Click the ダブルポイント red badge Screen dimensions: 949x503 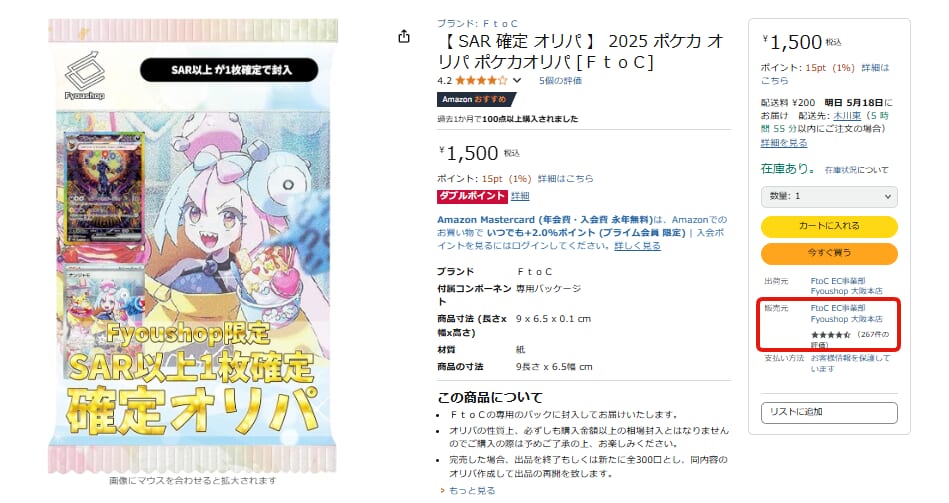pyautogui.click(x=471, y=196)
